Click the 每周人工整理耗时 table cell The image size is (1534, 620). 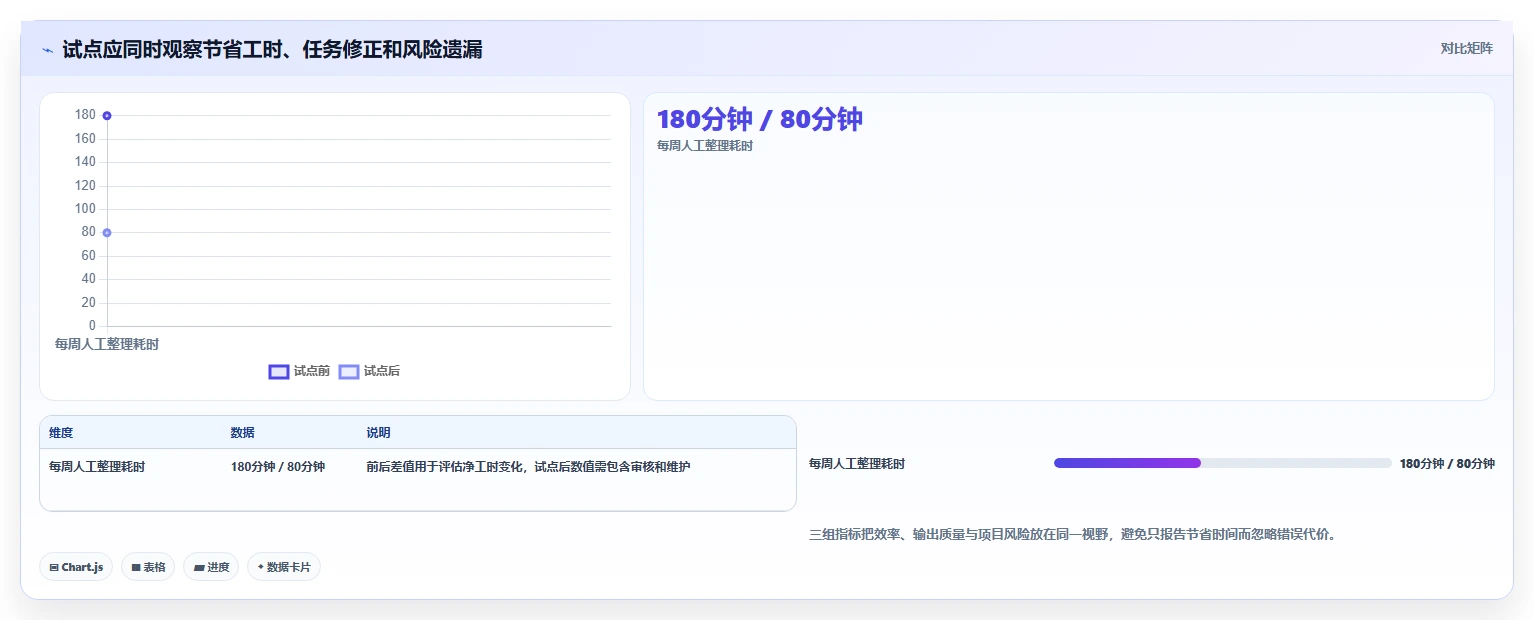(97, 467)
